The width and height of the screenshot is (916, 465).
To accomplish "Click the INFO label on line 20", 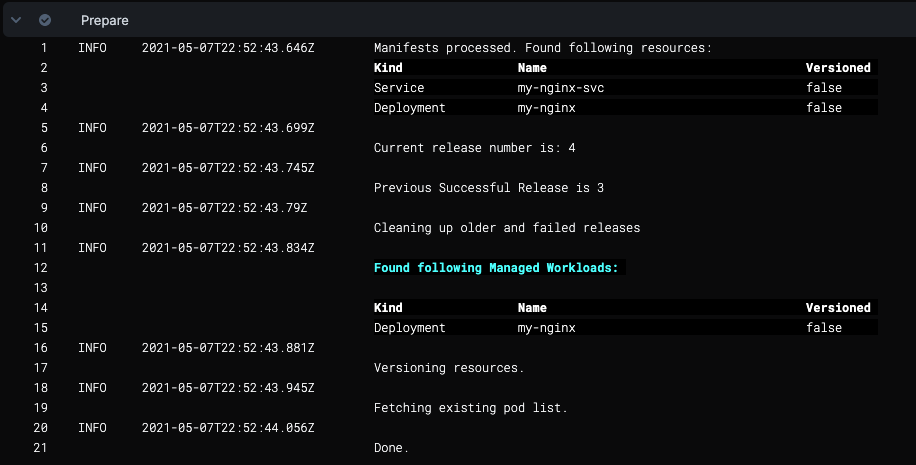I will (x=92, y=428).
